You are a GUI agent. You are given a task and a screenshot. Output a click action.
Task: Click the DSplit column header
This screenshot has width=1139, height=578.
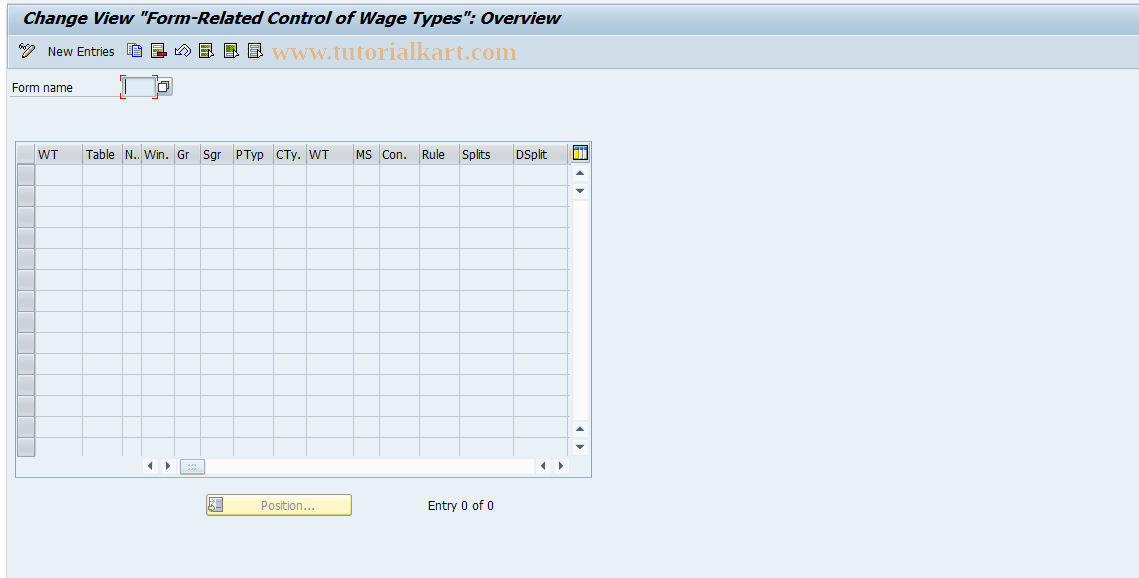click(x=540, y=155)
